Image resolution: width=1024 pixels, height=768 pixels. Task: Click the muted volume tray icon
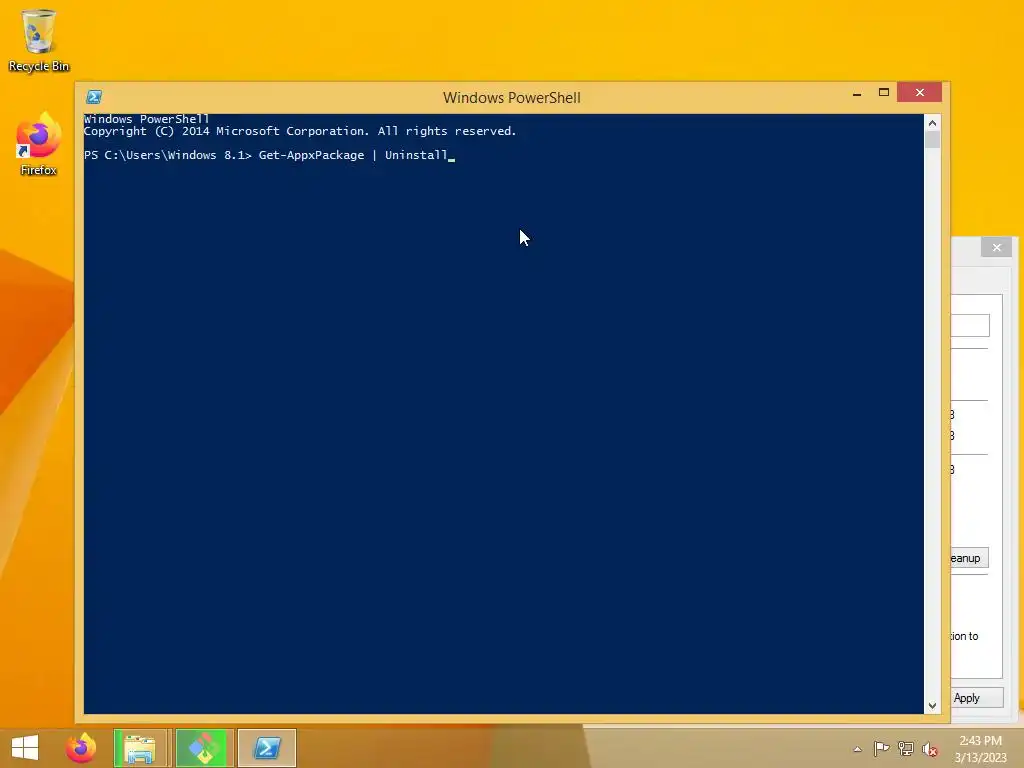coord(930,749)
